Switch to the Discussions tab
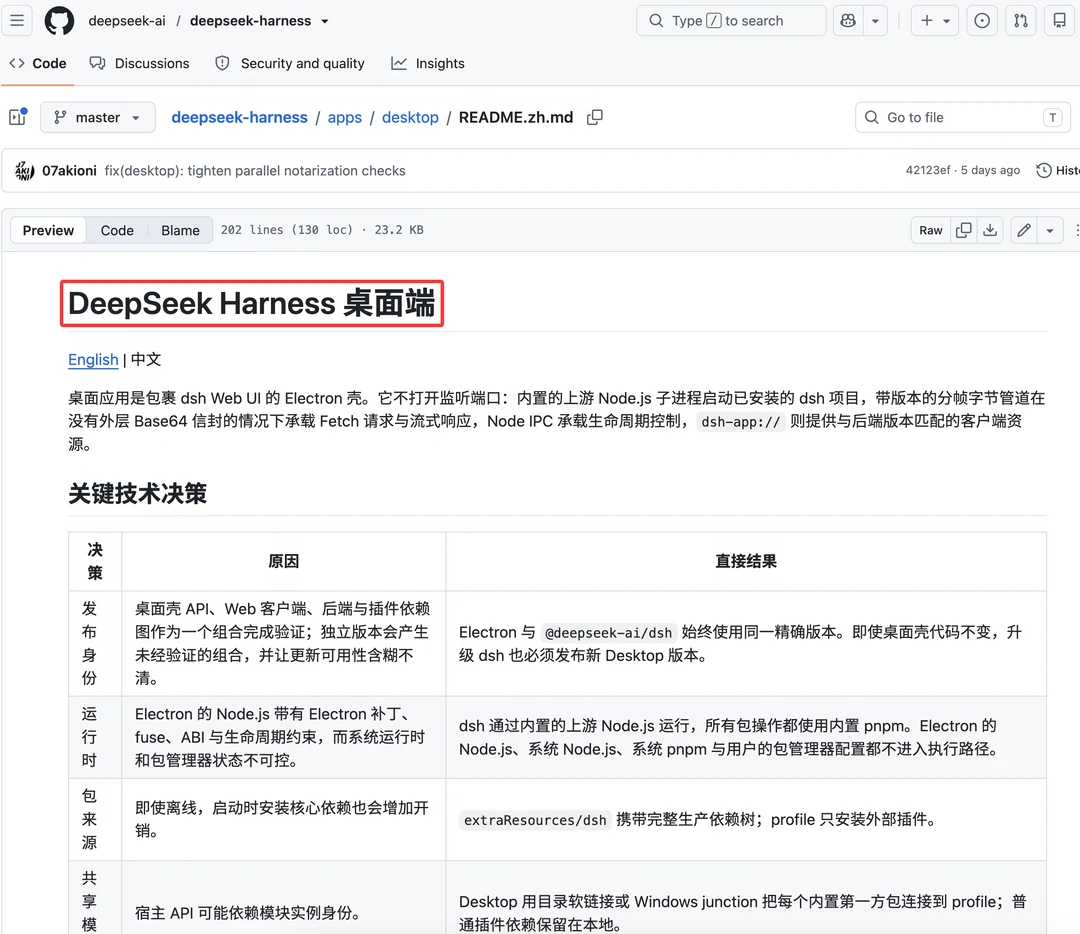The height and width of the screenshot is (934, 1080). point(139,63)
